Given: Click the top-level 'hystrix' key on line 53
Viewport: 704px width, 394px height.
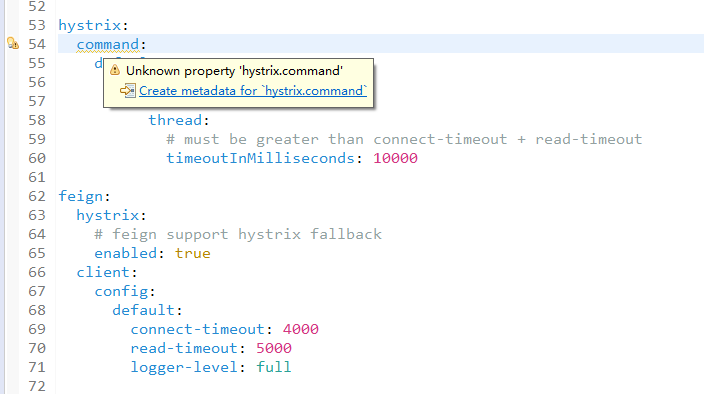Looking at the screenshot, I should point(90,26).
